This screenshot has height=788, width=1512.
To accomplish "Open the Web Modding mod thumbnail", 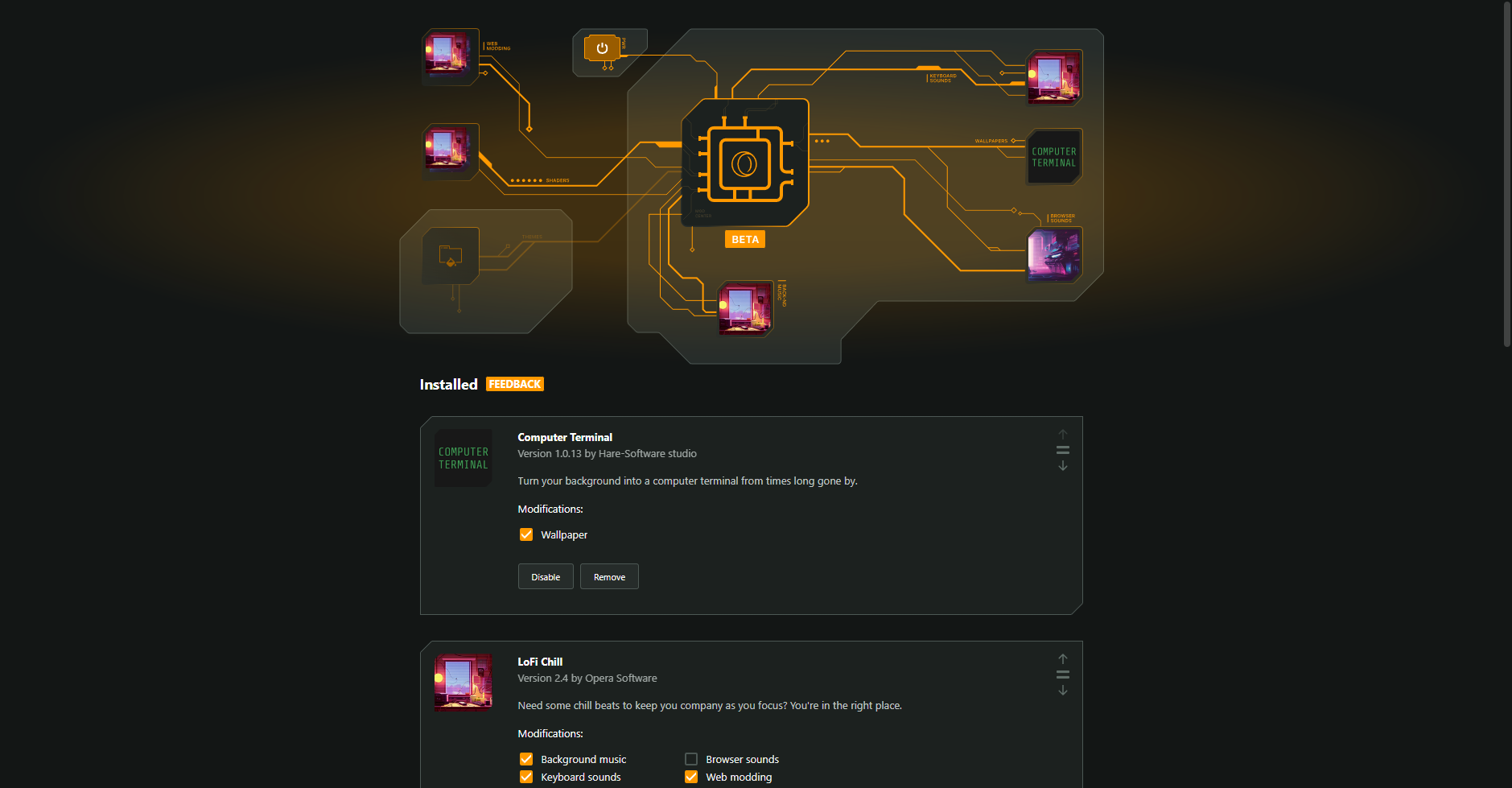I will click(451, 56).
